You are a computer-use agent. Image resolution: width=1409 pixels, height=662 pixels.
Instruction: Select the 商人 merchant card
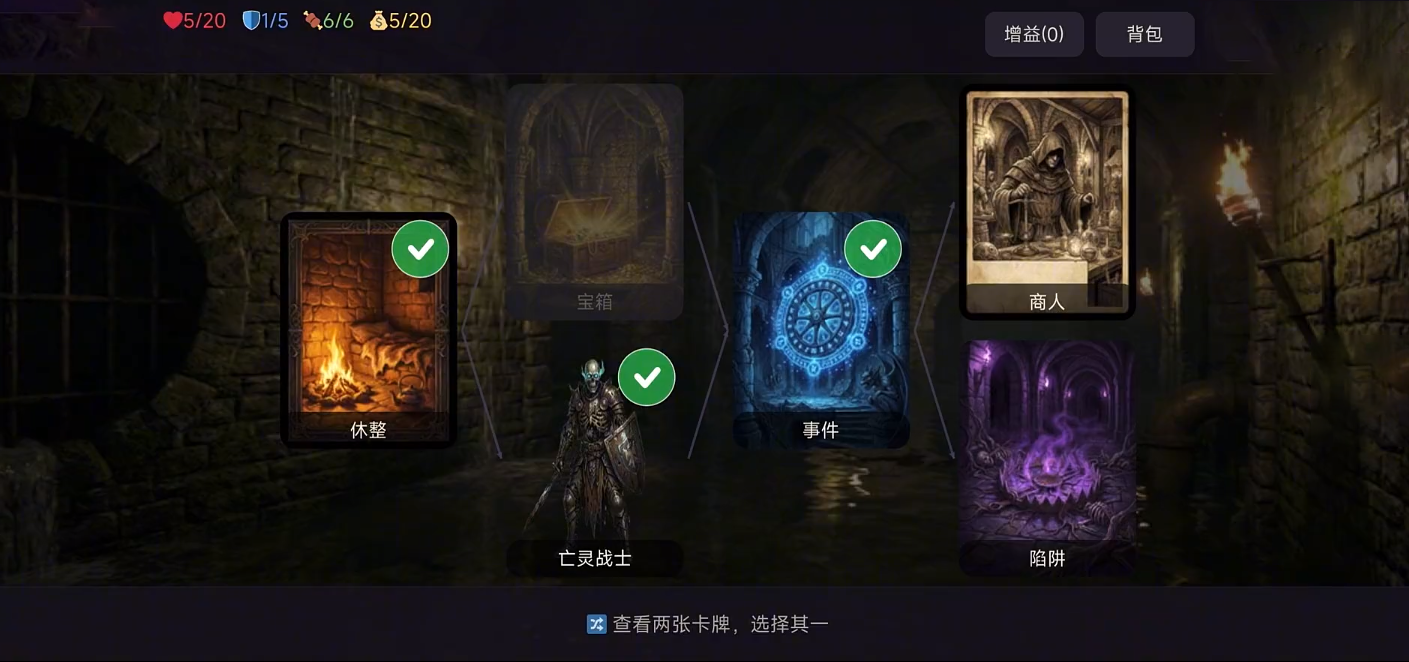click(x=1047, y=203)
